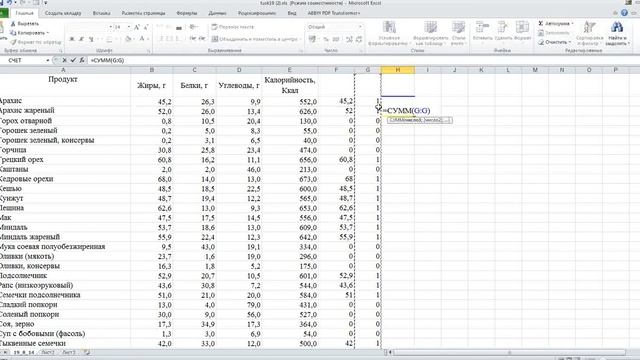Open the Font group dialog launcher
The width and height of the screenshot is (640, 360).
coord(148,51)
